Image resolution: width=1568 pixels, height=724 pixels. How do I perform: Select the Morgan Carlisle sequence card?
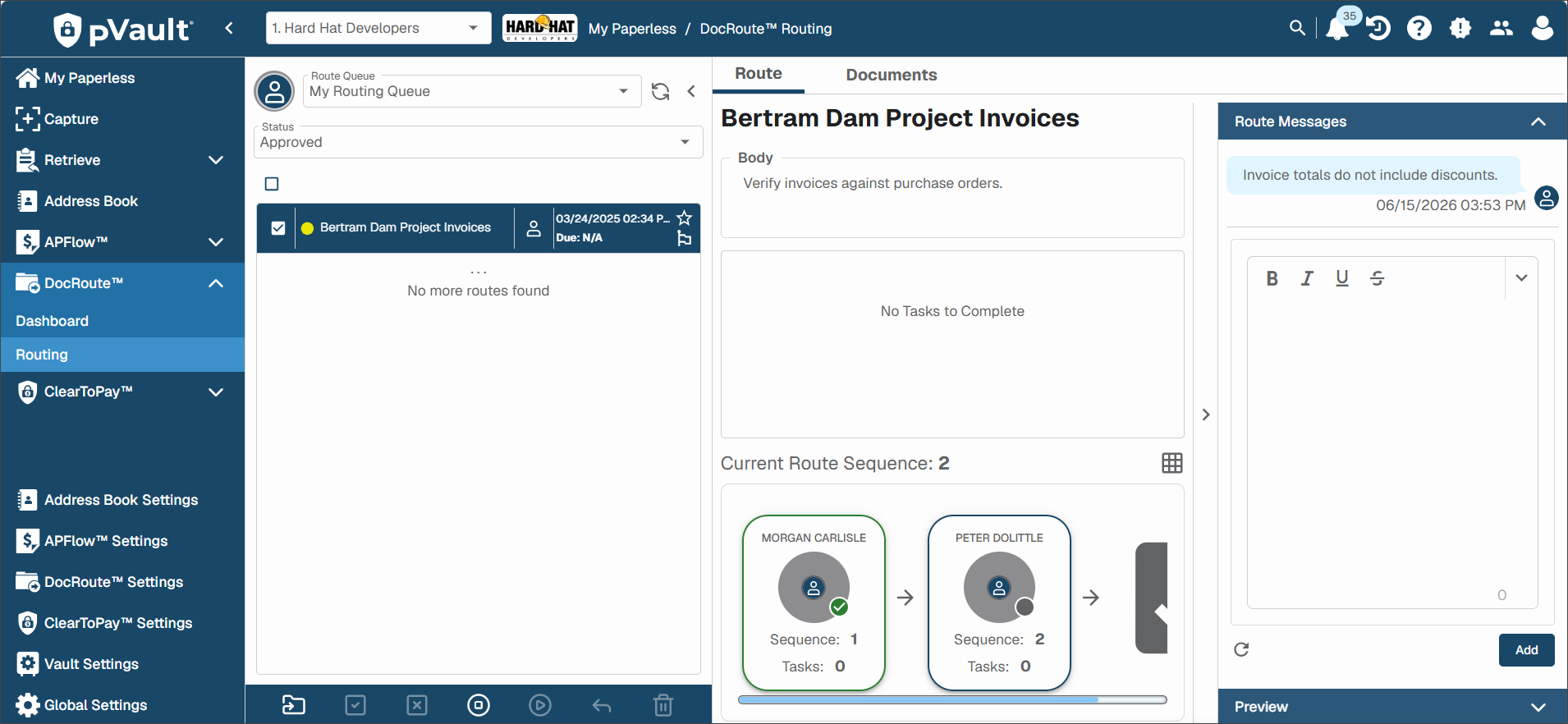[x=814, y=603]
